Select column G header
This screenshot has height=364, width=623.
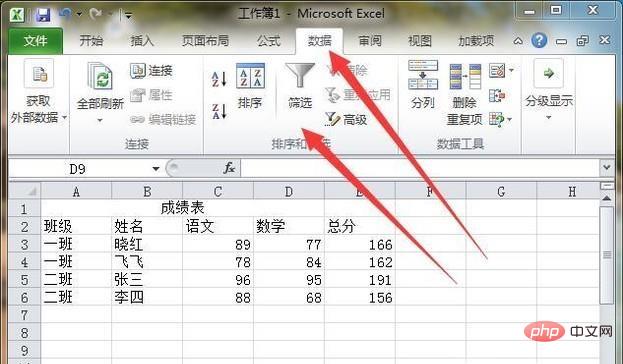(x=501, y=192)
